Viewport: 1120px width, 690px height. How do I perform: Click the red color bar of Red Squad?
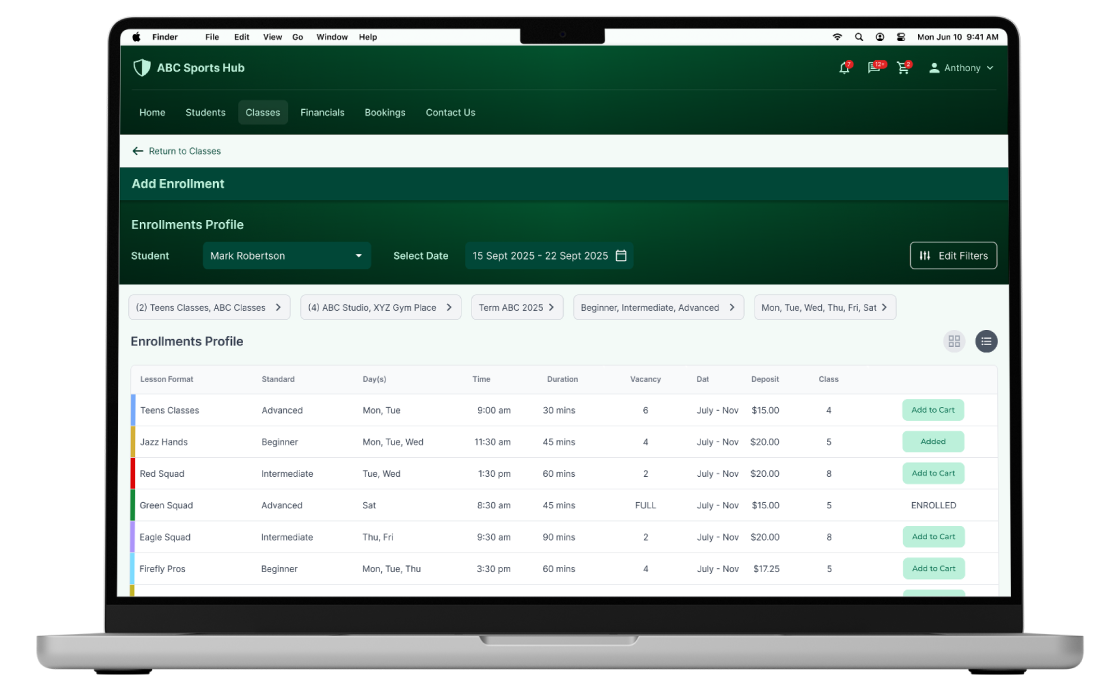click(x=133, y=474)
